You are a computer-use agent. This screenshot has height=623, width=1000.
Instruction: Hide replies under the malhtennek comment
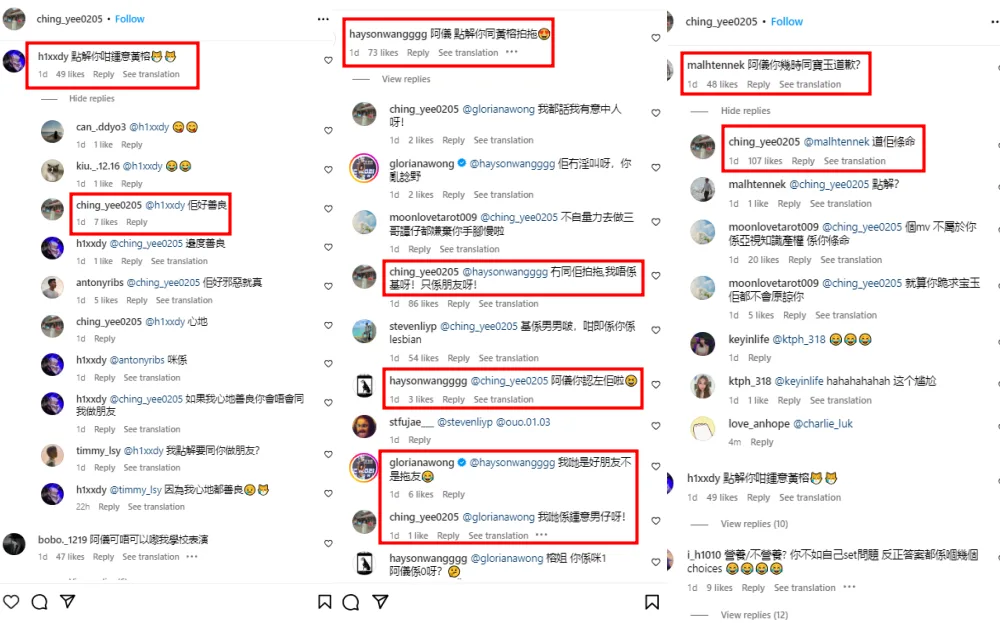click(x=746, y=110)
